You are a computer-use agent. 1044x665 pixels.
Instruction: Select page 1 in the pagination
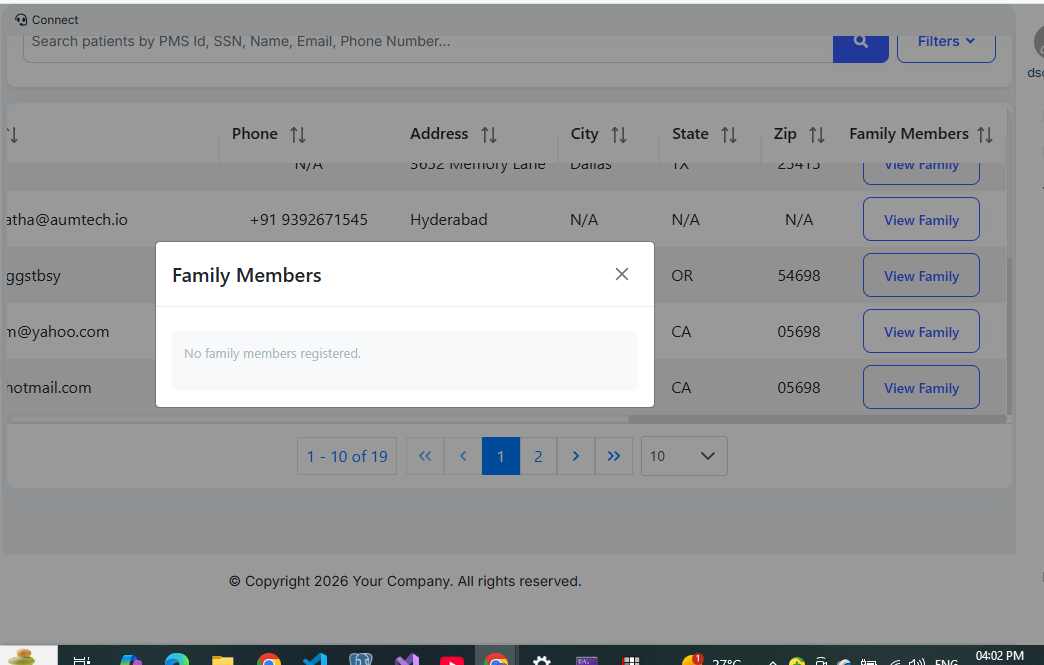(501, 456)
